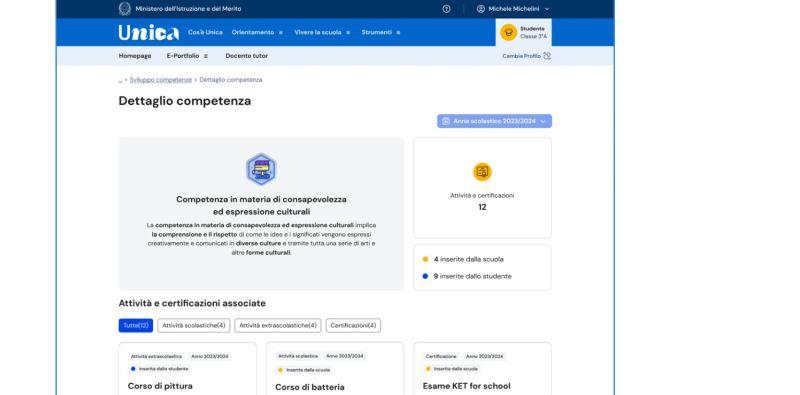The width and height of the screenshot is (800, 395).
Task: Follow the Sviluppo competenze breadcrumb link
Action: [x=161, y=80]
